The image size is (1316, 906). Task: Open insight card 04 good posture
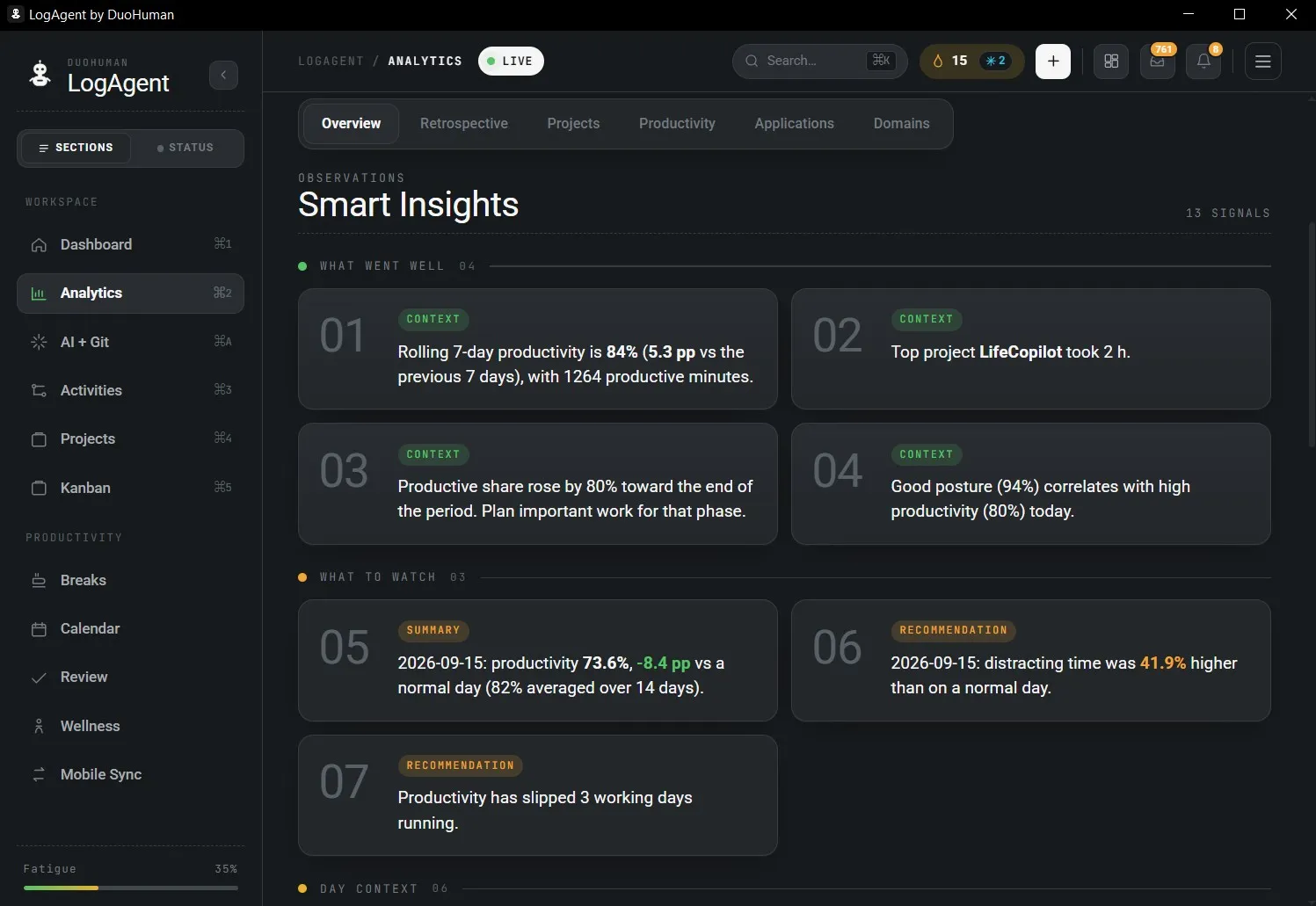point(1031,484)
